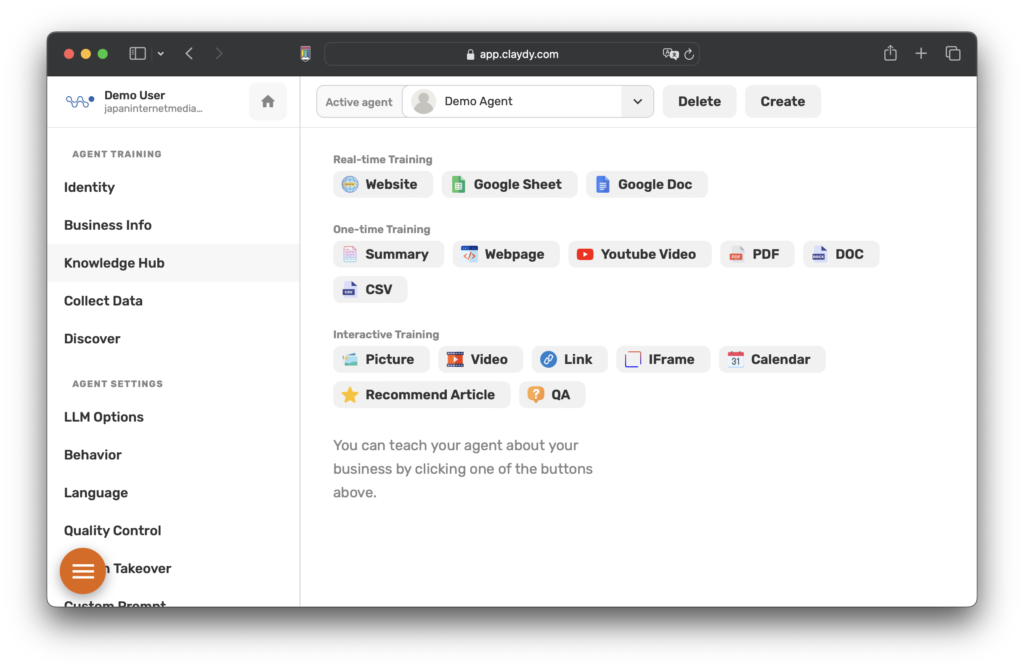Click the Create agent button
The image size is (1024, 669).
(x=782, y=101)
